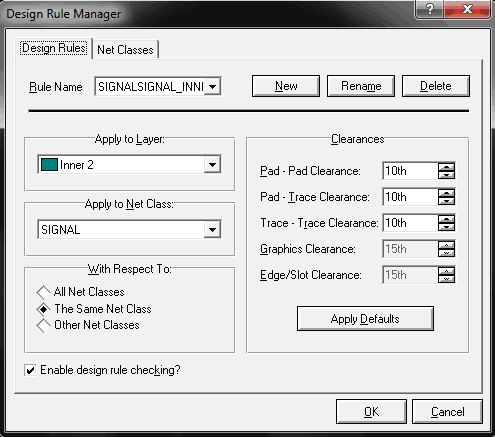Switch to the Net Classes tab
The height and width of the screenshot is (437, 495).
125,50
